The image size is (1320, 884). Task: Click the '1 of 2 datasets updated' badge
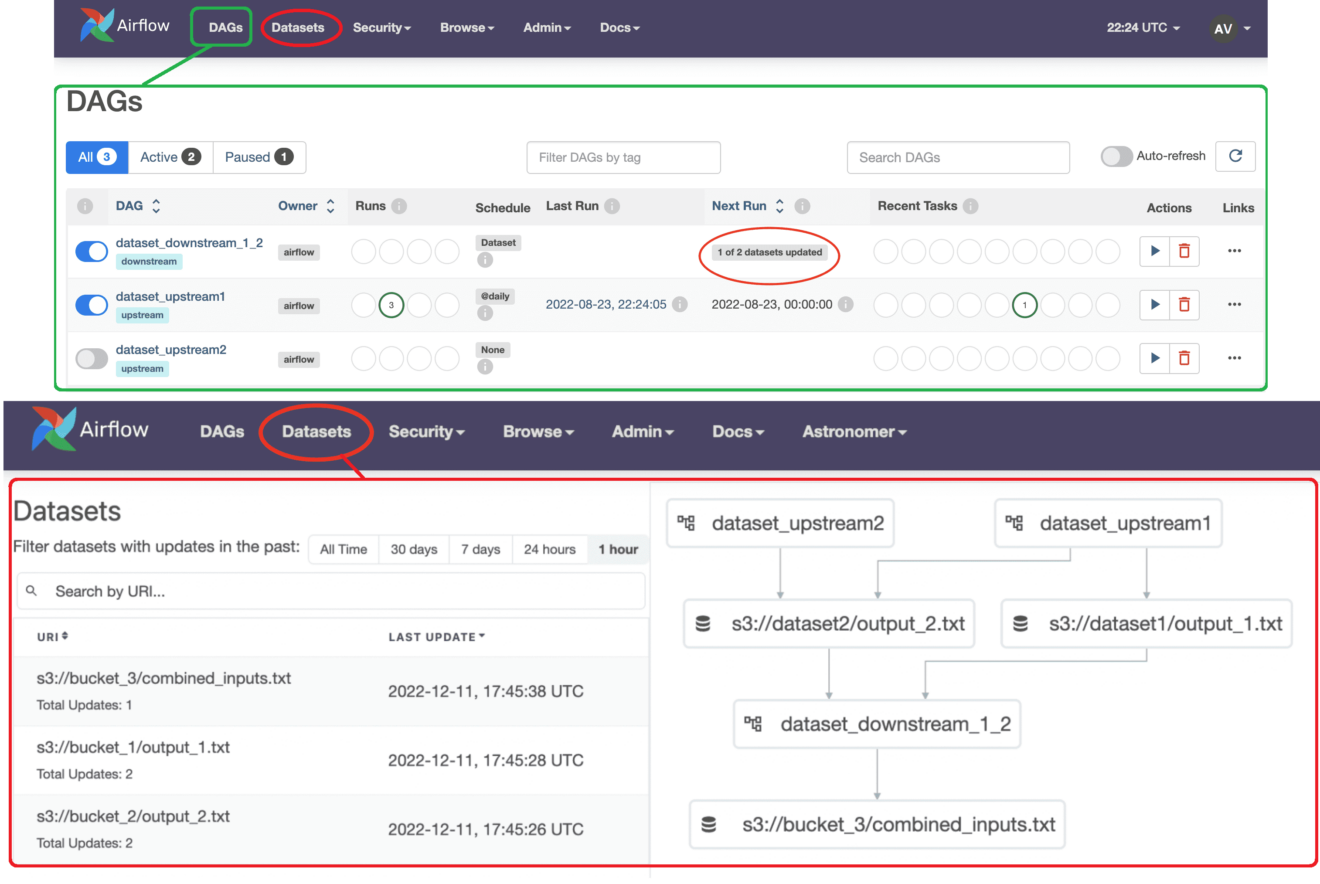(x=769, y=252)
